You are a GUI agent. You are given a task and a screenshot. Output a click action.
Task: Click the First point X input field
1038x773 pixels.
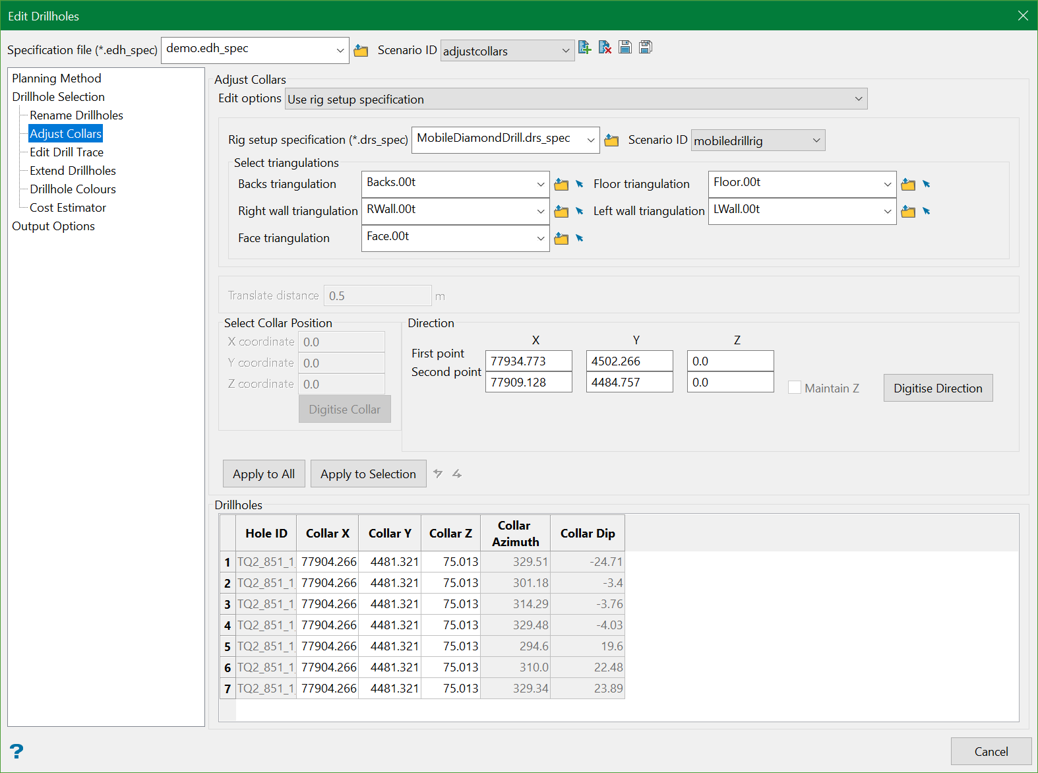click(528, 361)
